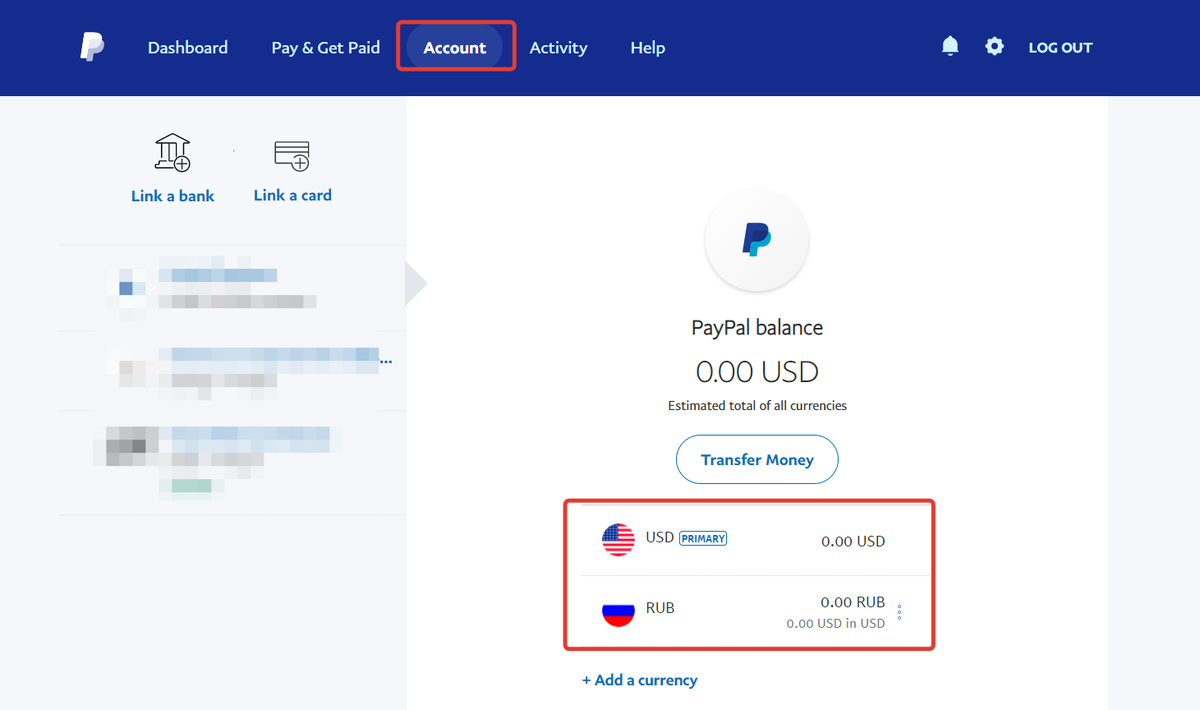The image size is (1200, 710).
Task: Click Estimated total of all currencies text
Action: pyautogui.click(x=757, y=406)
